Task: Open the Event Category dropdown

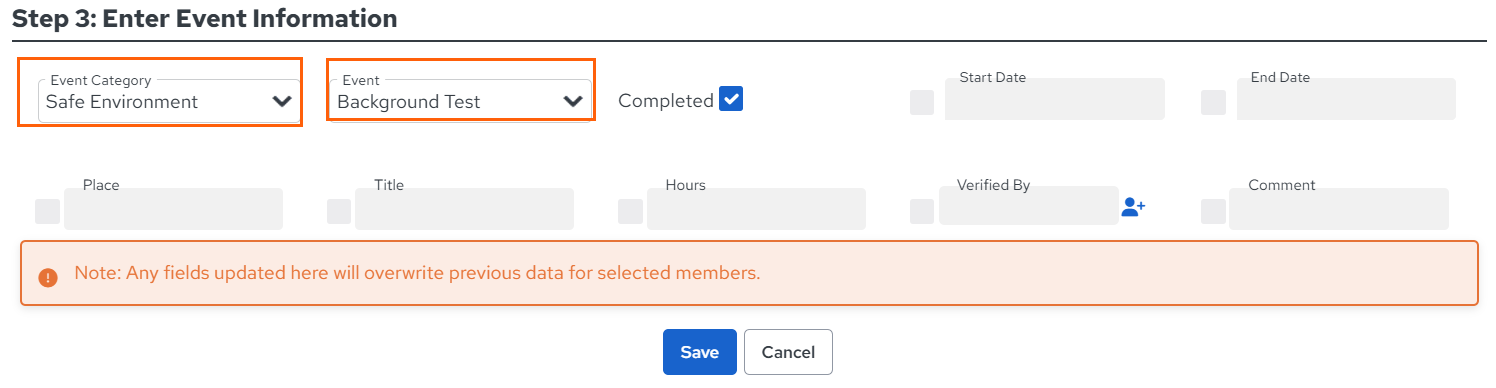Action: [169, 101]
